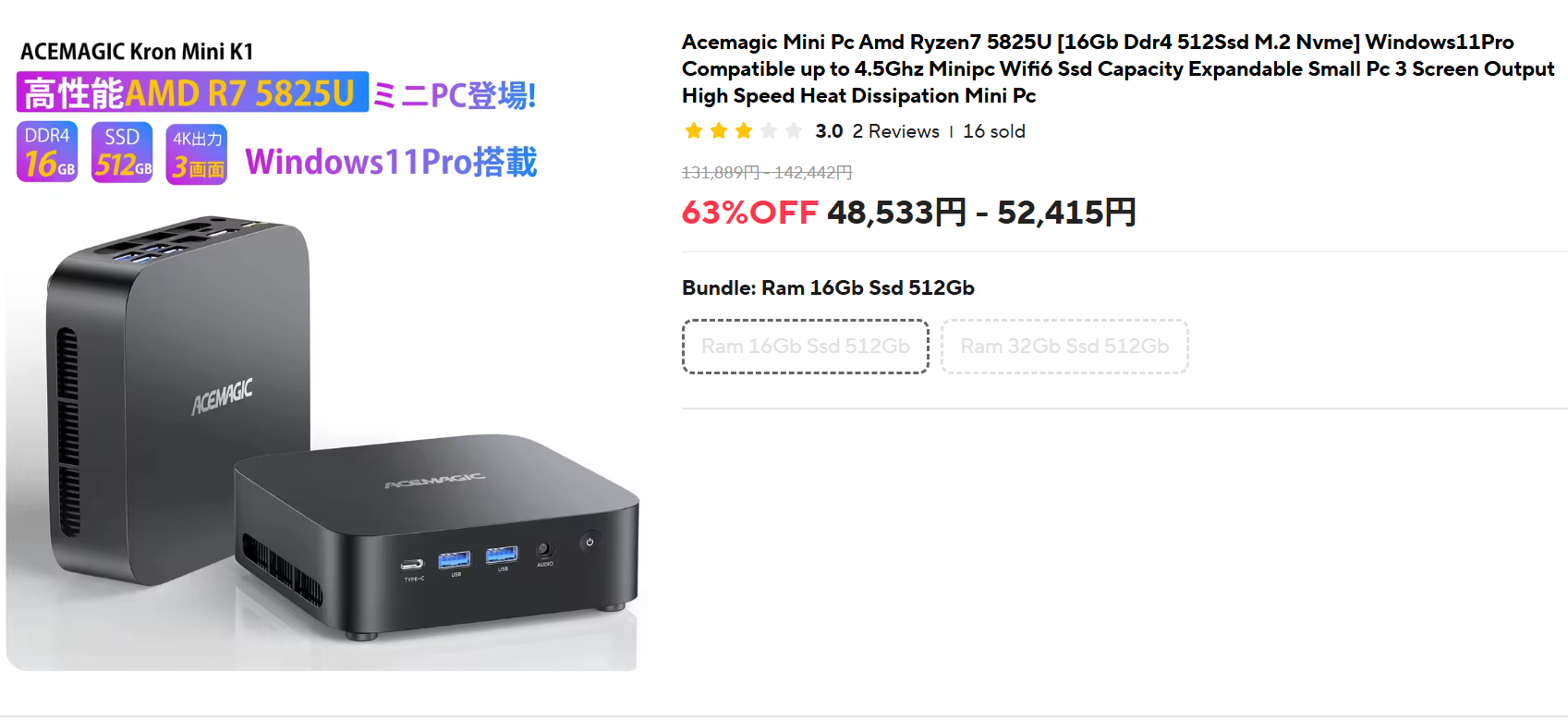Click the 63%OFF discount label

(x=749, y=213)
